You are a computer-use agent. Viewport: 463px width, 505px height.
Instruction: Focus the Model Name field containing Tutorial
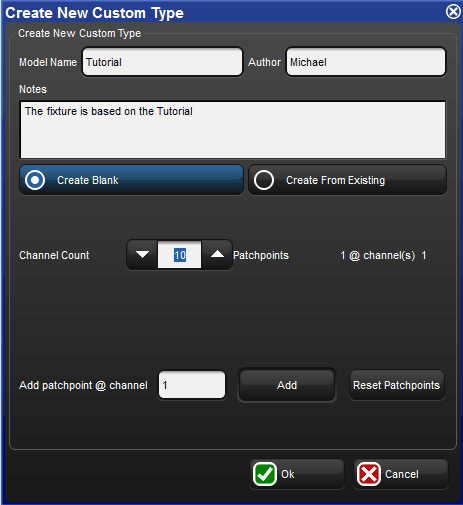click(162, 62)
